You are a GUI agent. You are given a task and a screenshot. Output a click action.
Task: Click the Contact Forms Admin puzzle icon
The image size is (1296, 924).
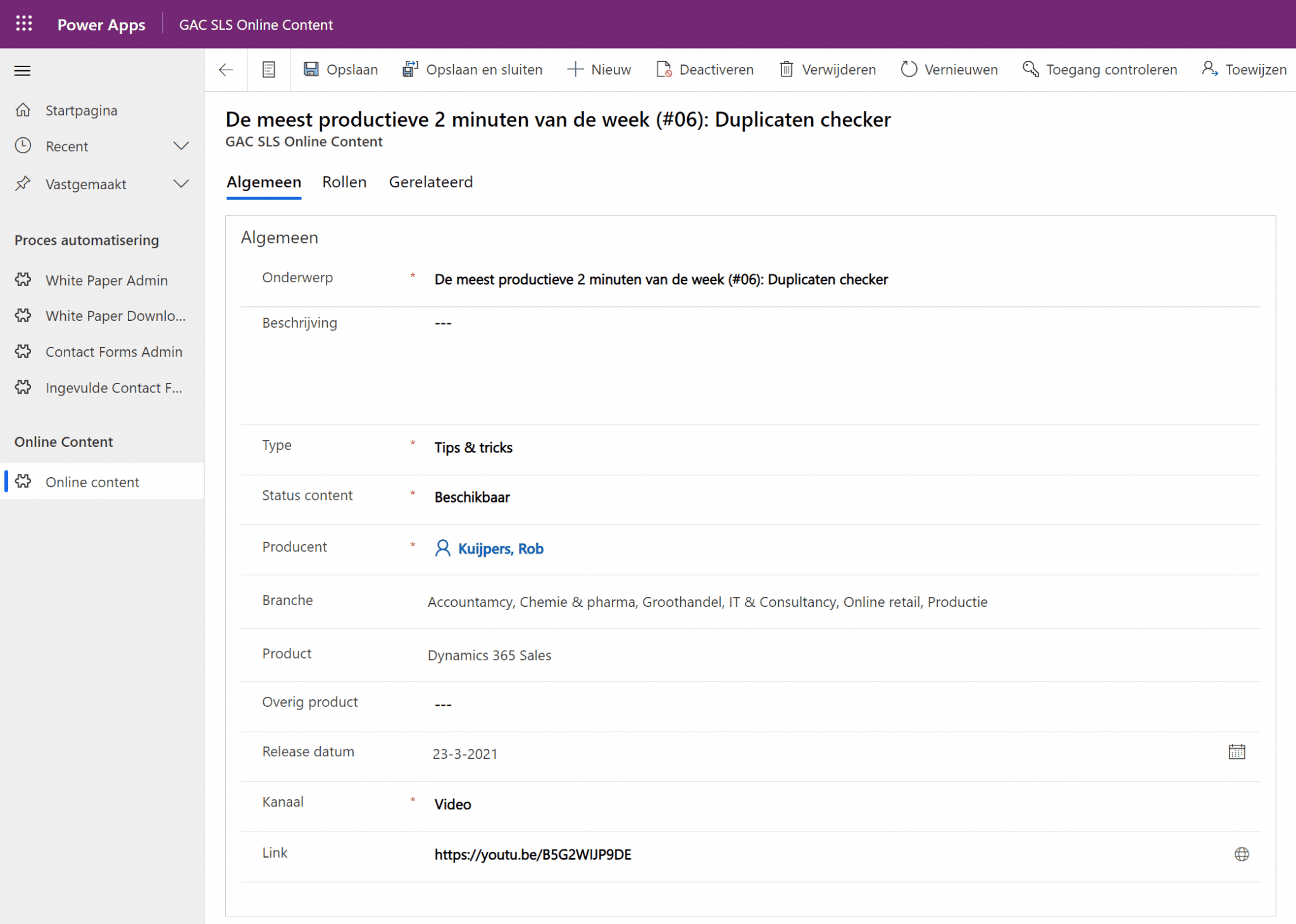pyautogui.click(x=23, y=351)
